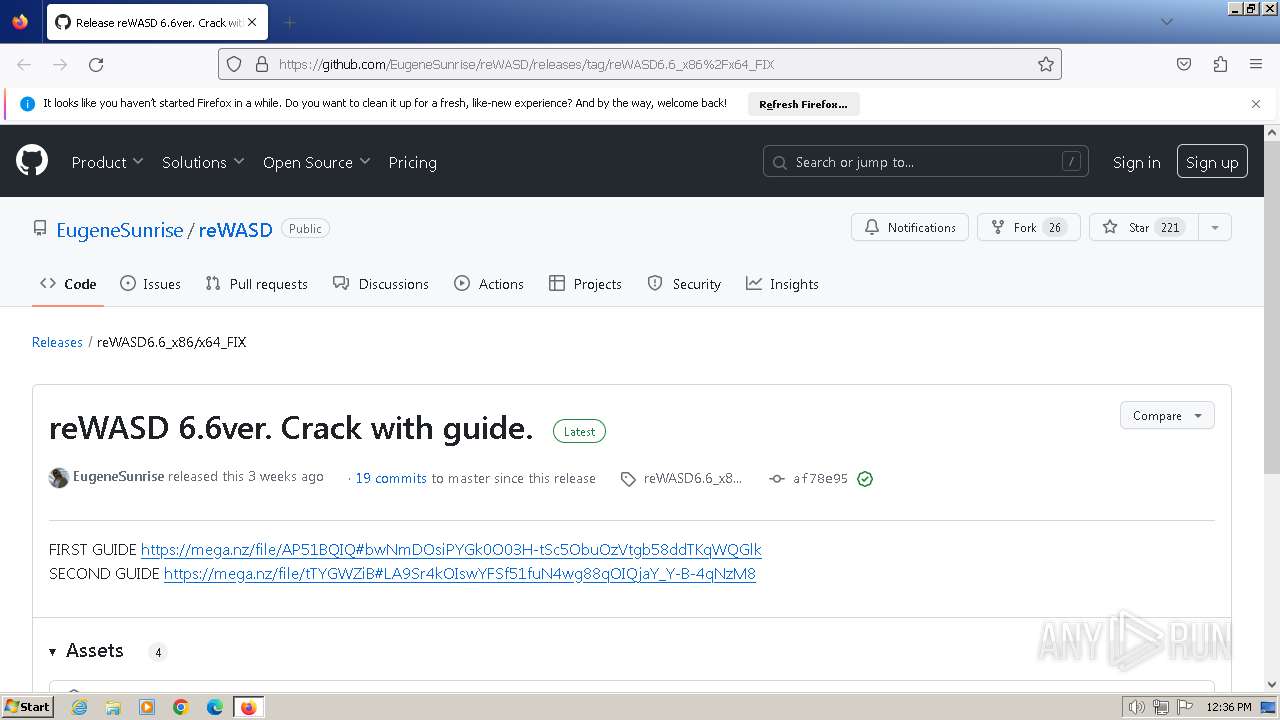Open the reWASD repository link
The width and height of the screenshot is (1280, 720).
coord(235,230)
